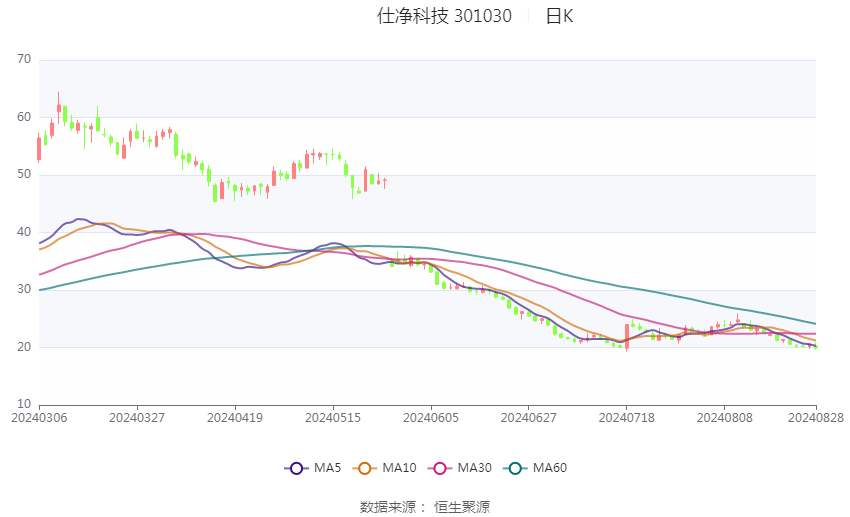This screenshot has height=517, width=850.
Task: Toggle the MA30 legend series
Action: [x=460, y=468]
